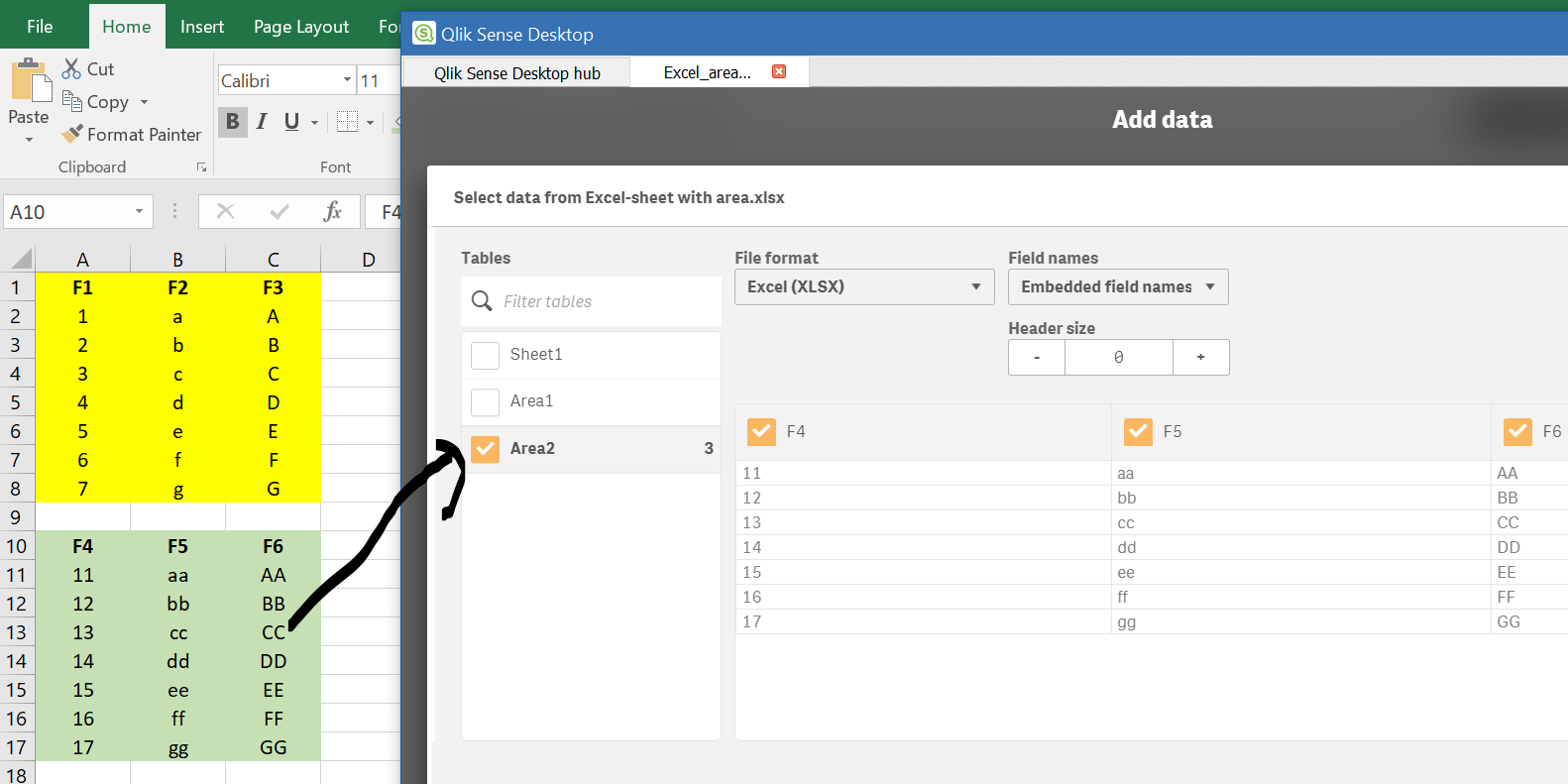Viewport: 1568px width, 784px height.
Task: Switch to the Qlik Sense Desktop hub tab
Action: [516, 72]
